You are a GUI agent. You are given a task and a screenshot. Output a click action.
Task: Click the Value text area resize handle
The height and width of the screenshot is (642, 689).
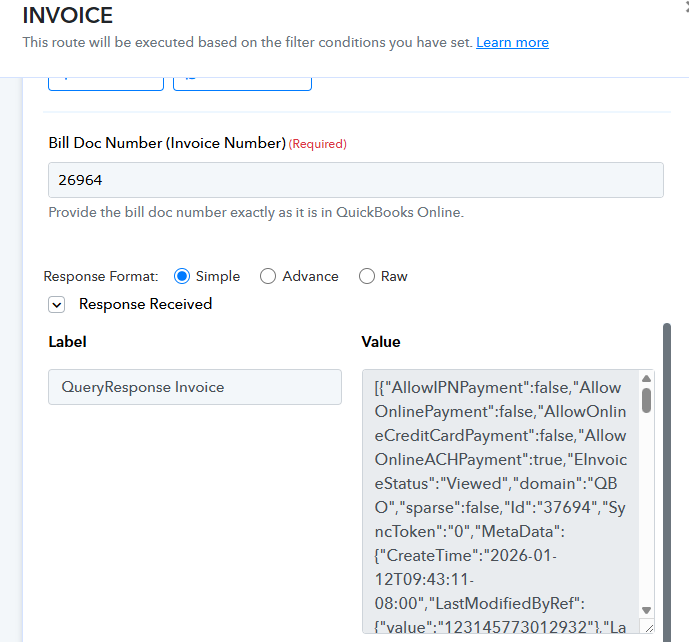pos(648,627)
